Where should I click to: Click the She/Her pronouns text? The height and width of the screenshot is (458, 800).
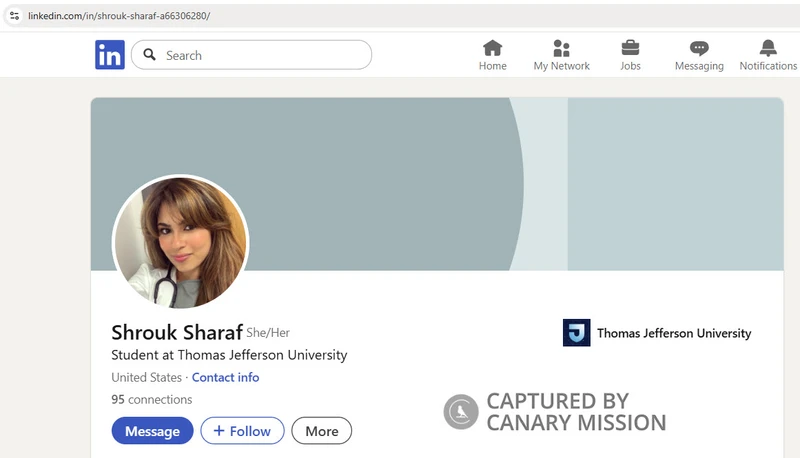(268, 333)
